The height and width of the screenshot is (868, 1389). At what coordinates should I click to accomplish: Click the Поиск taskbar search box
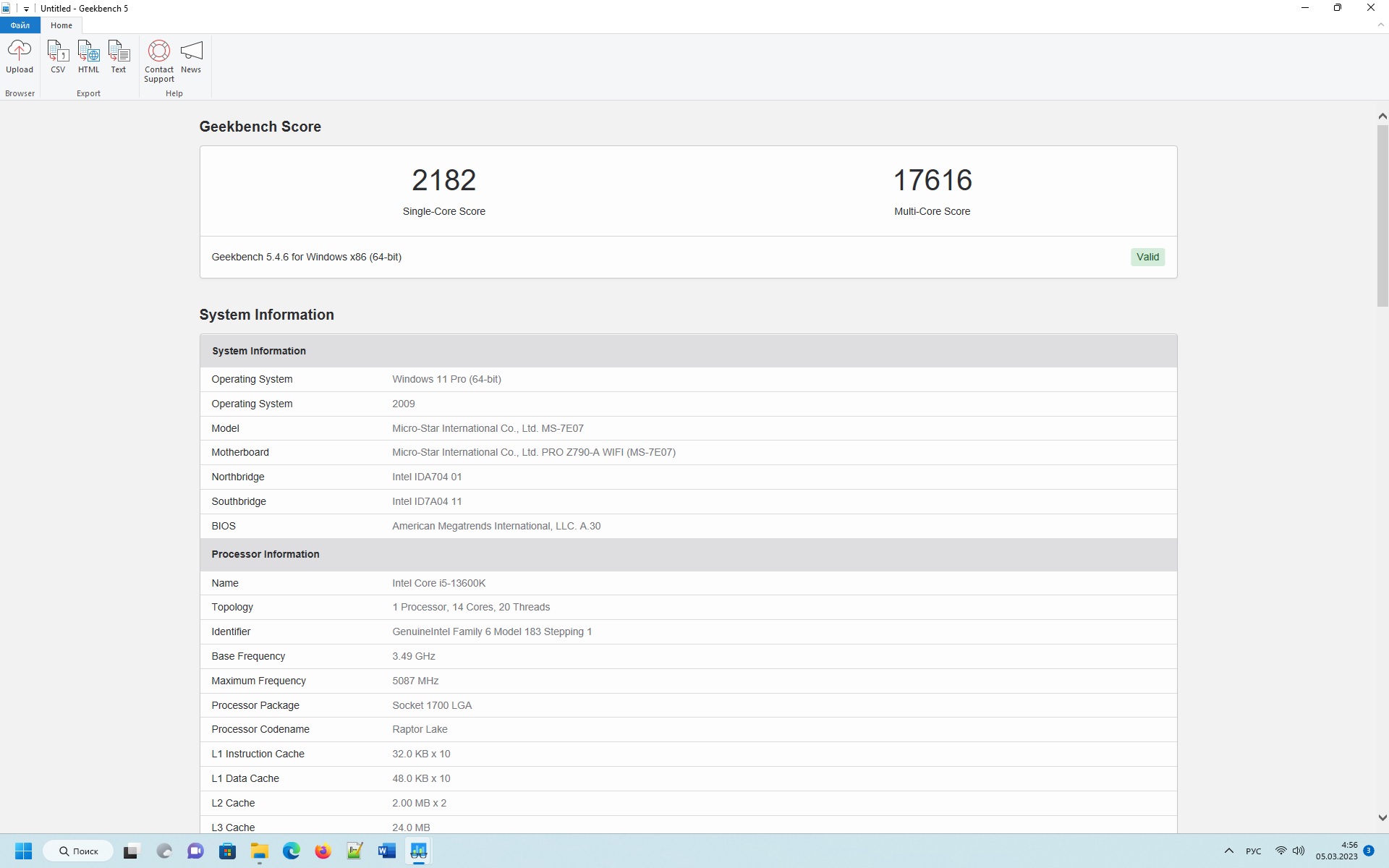(x=78, y=851)
